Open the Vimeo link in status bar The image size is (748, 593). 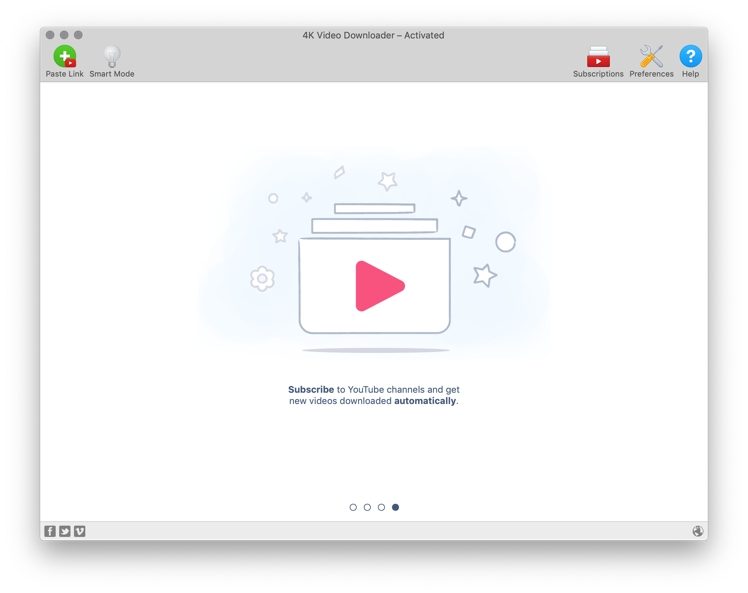coord(80,531)
